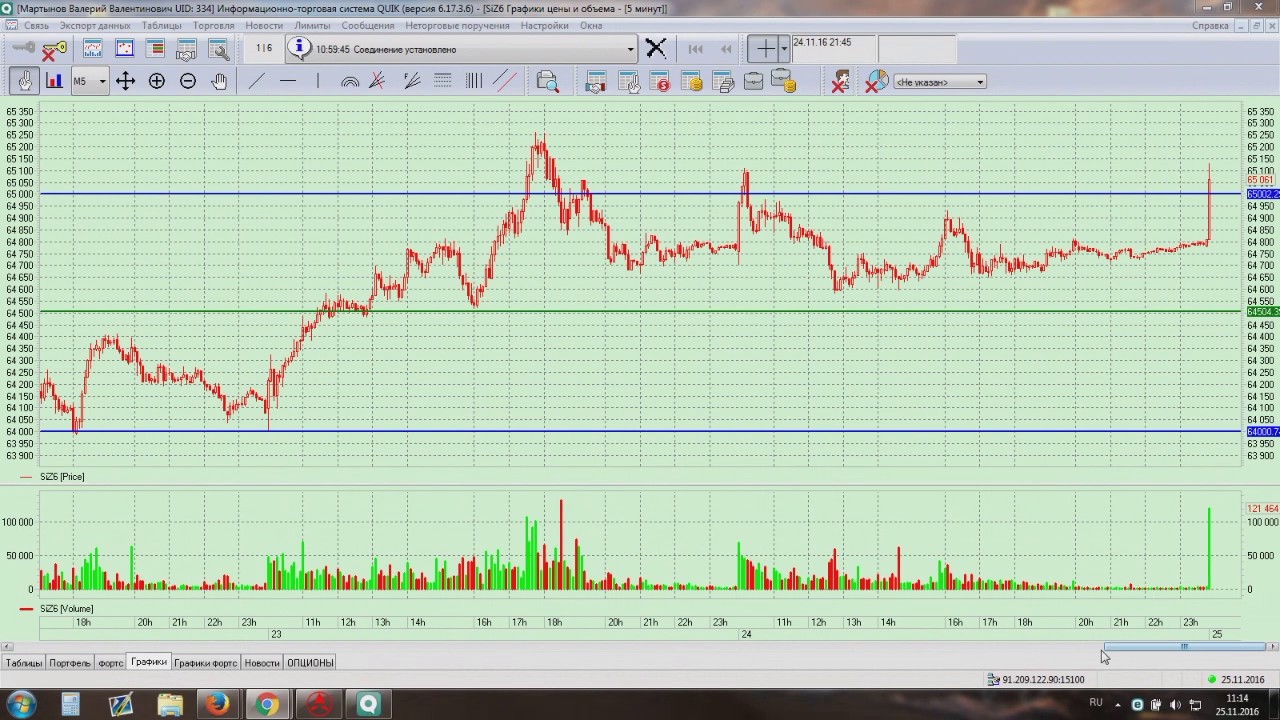This screenshot has width=1280, height=720.
Task: Open the <Не указан> dropdown
Action: (939, 82)
